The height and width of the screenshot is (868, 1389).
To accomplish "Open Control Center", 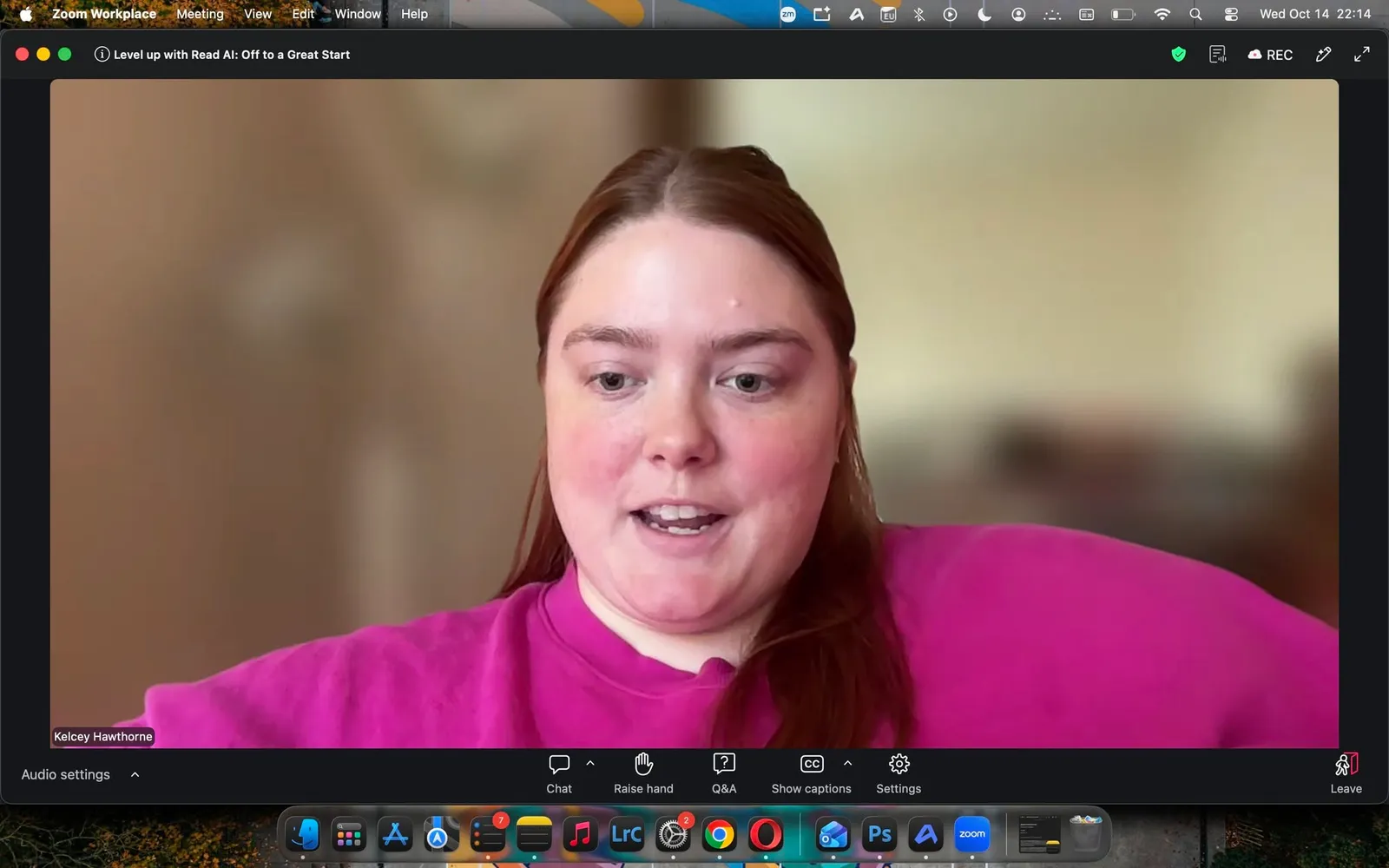I will (x=1231, y=14).
